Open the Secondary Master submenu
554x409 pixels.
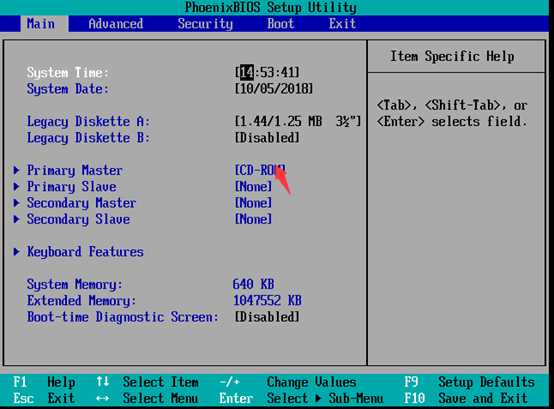pyautogui.click(x=82, y=203)
